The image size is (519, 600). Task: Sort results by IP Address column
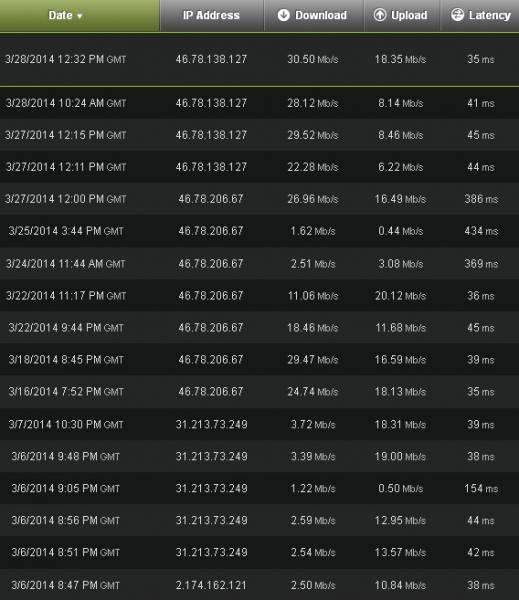(x=212, y=16)
